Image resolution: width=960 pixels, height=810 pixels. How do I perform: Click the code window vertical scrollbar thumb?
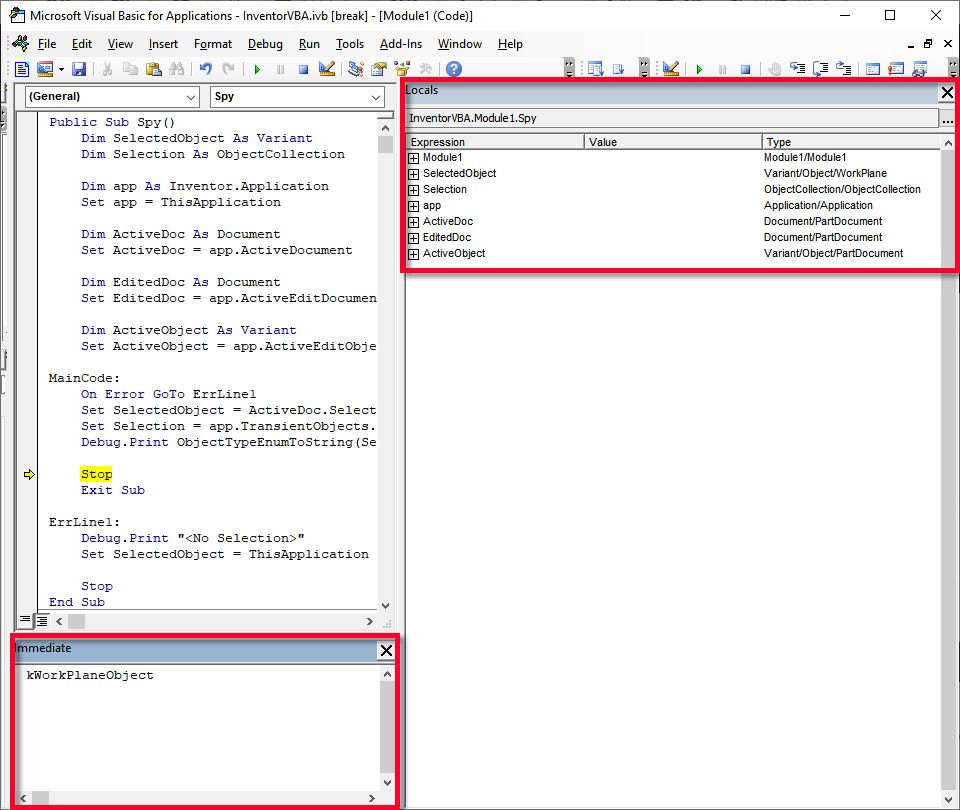(385, 144)
